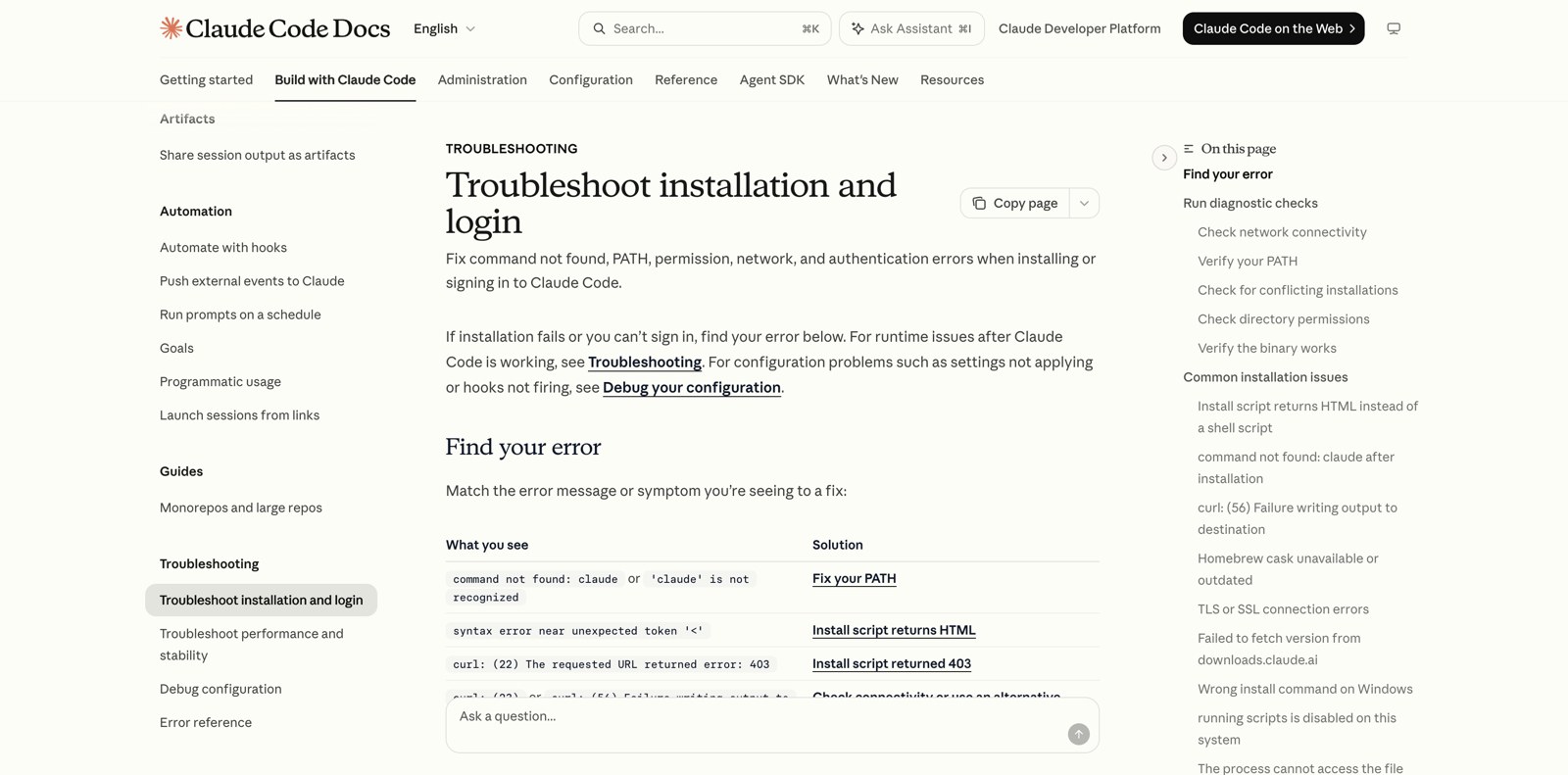The image size is (1568, 775).
Task: Click the Find your error heading
Action: click(523, 447)
